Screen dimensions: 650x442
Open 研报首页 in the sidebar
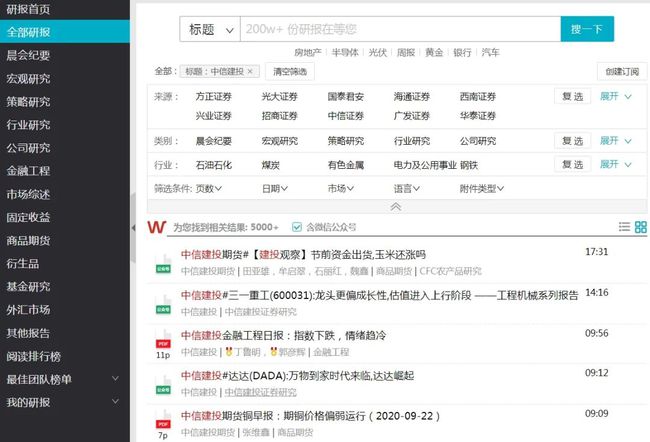[28, 9]
